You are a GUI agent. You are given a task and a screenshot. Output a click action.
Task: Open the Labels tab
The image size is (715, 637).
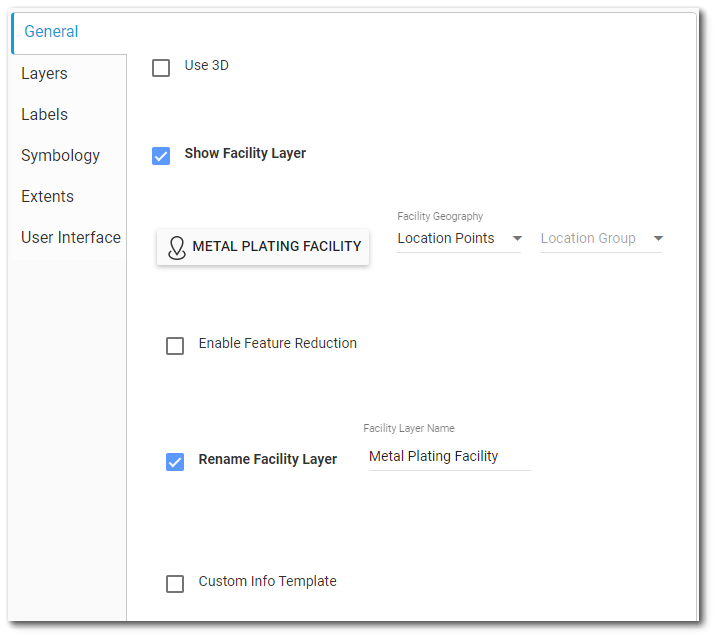click(x=45, y=115)
